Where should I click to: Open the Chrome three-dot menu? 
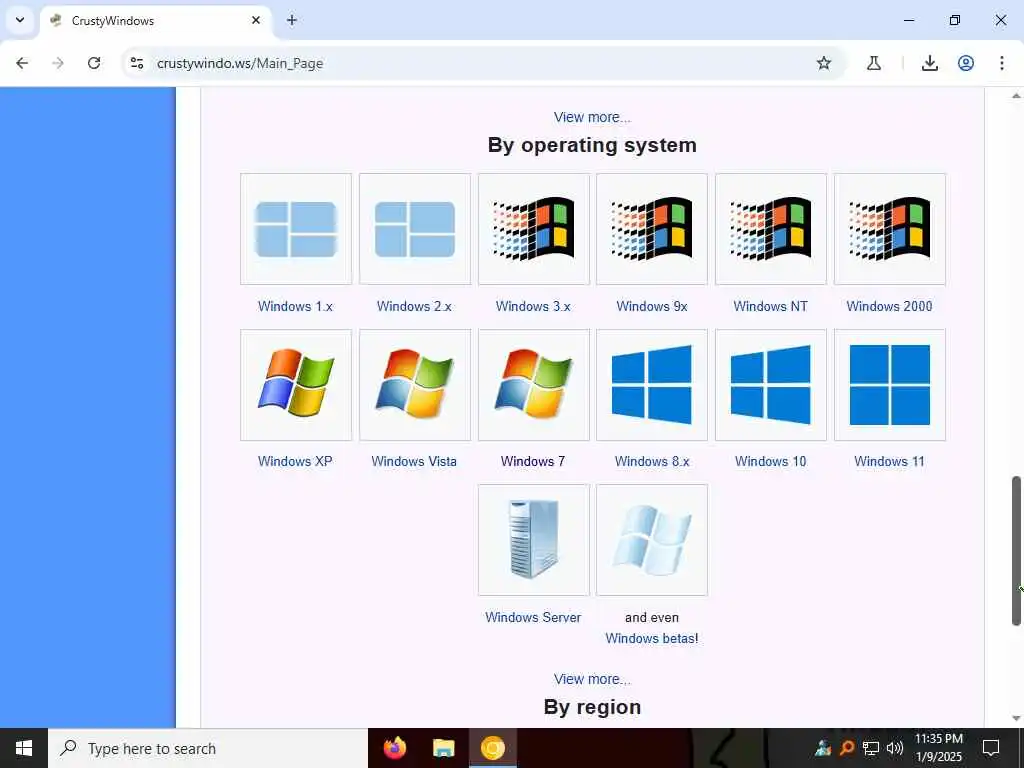pyautogui.click(x=1002, y=63)
